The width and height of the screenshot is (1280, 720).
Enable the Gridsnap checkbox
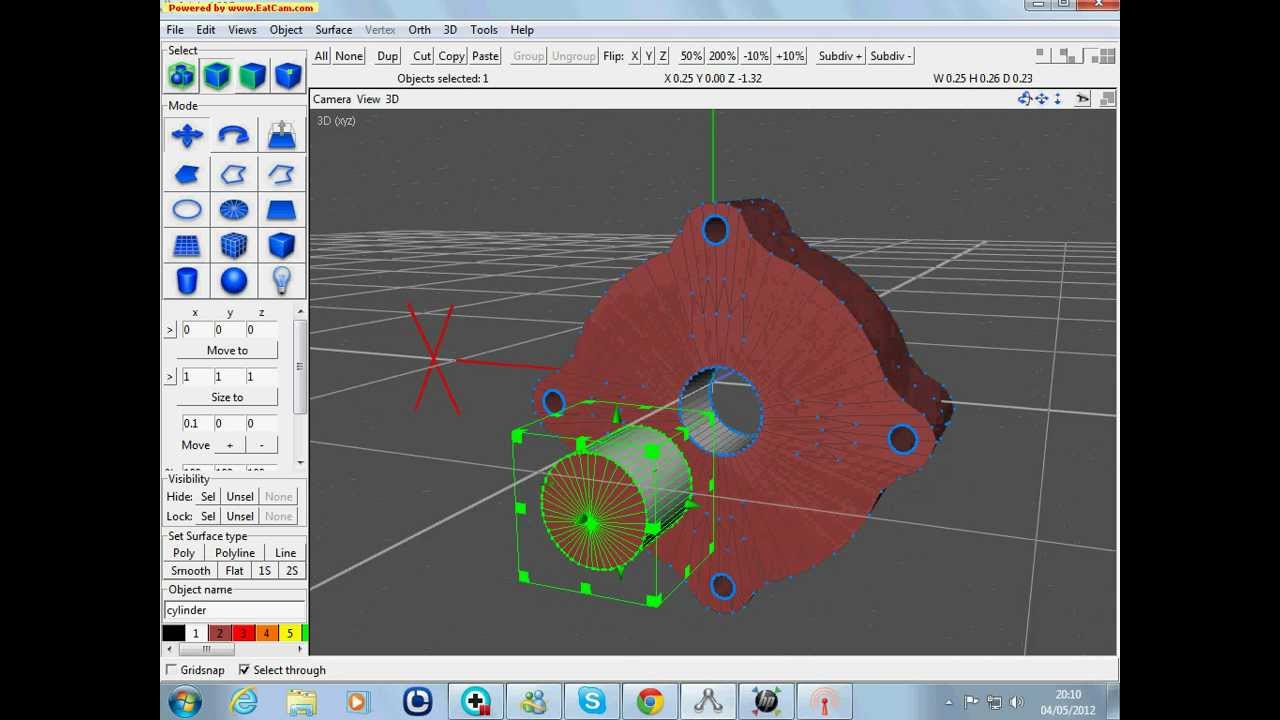tap(172, 670)
